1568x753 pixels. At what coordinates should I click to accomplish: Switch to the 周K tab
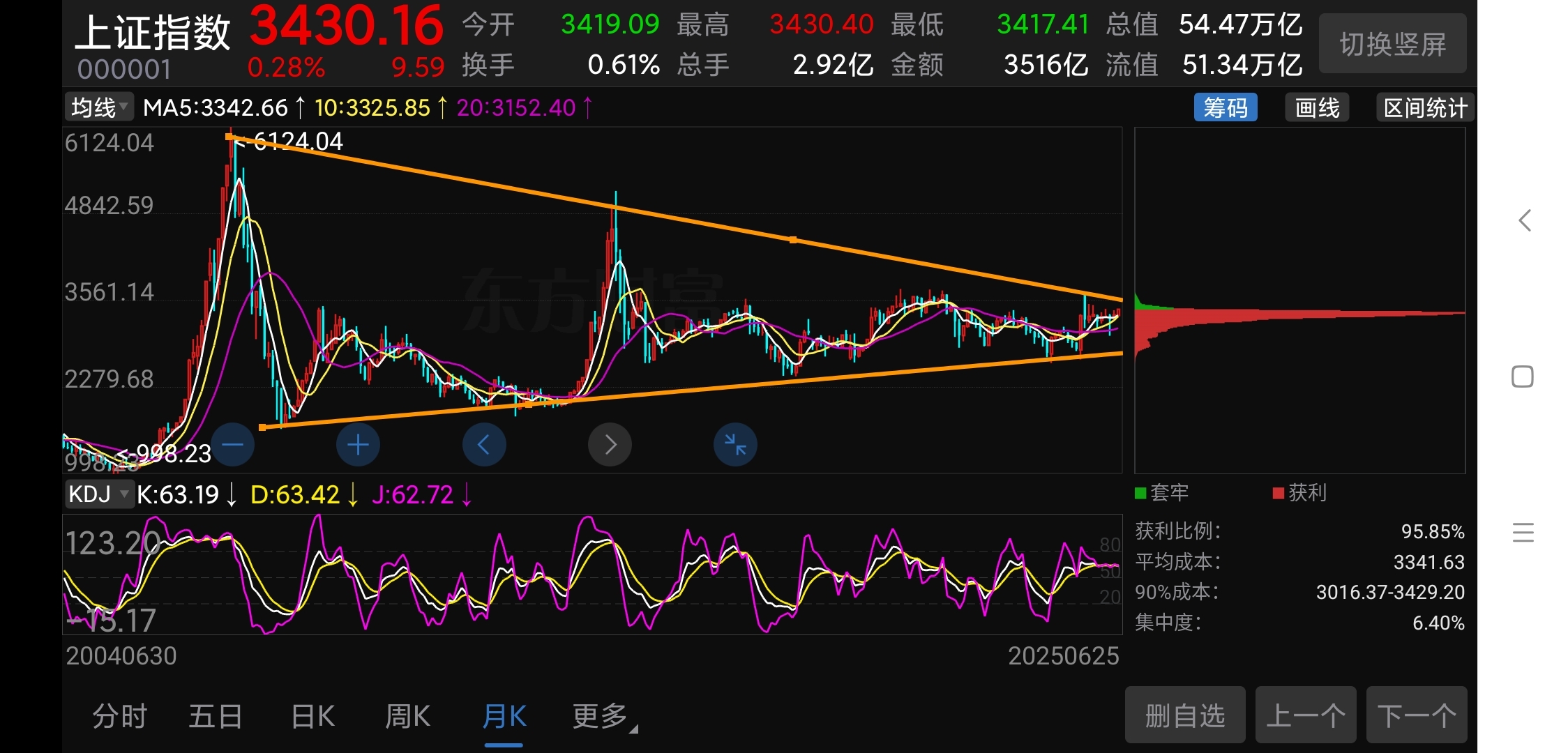coord(407,717)
